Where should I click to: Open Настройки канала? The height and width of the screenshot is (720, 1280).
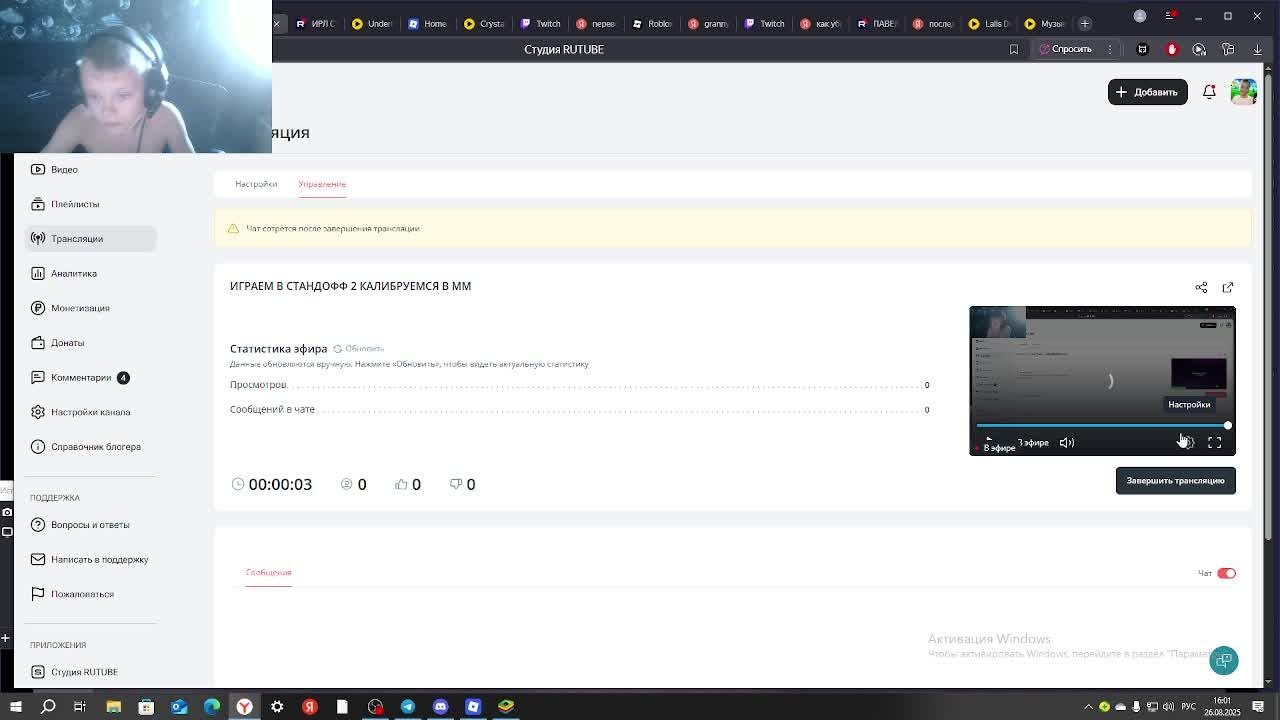(90, 412)
